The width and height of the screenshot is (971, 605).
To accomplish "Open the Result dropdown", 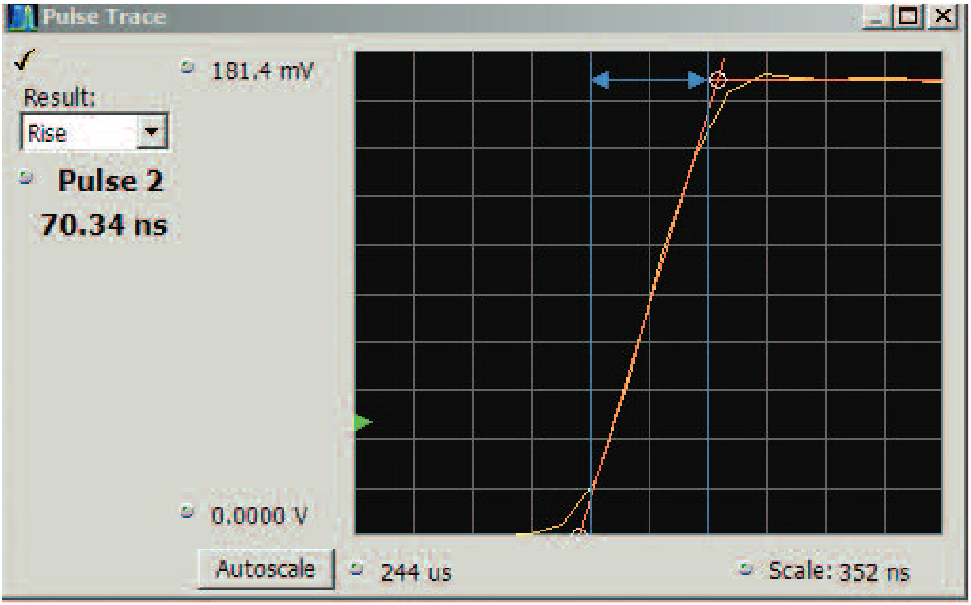I will pos(93,131).
